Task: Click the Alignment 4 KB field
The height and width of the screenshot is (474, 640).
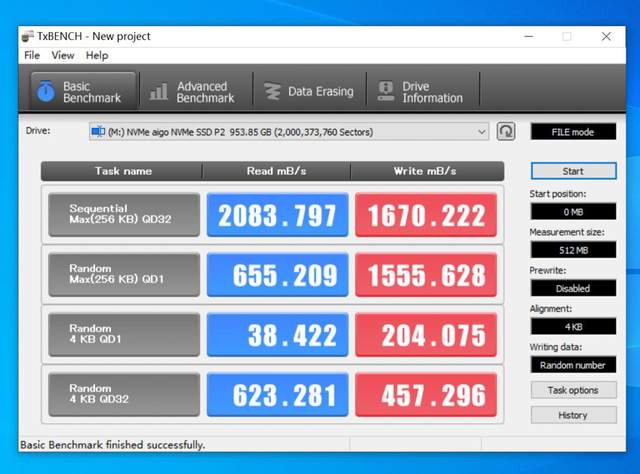Action: 573,327
